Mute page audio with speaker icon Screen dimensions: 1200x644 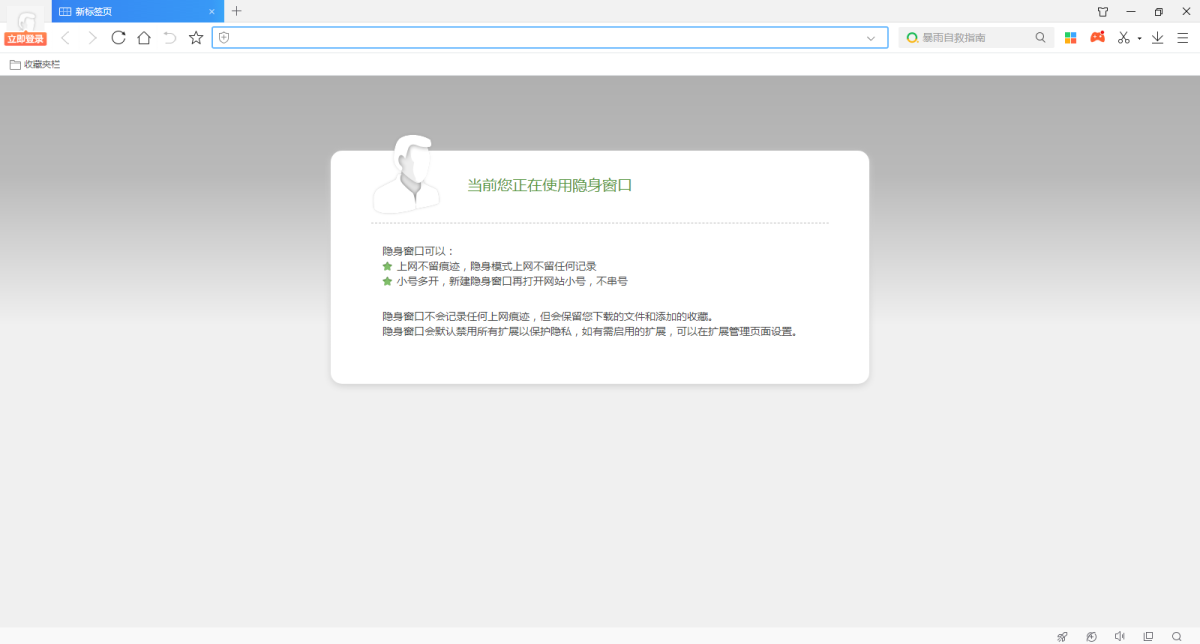(x=1120, y=636)
